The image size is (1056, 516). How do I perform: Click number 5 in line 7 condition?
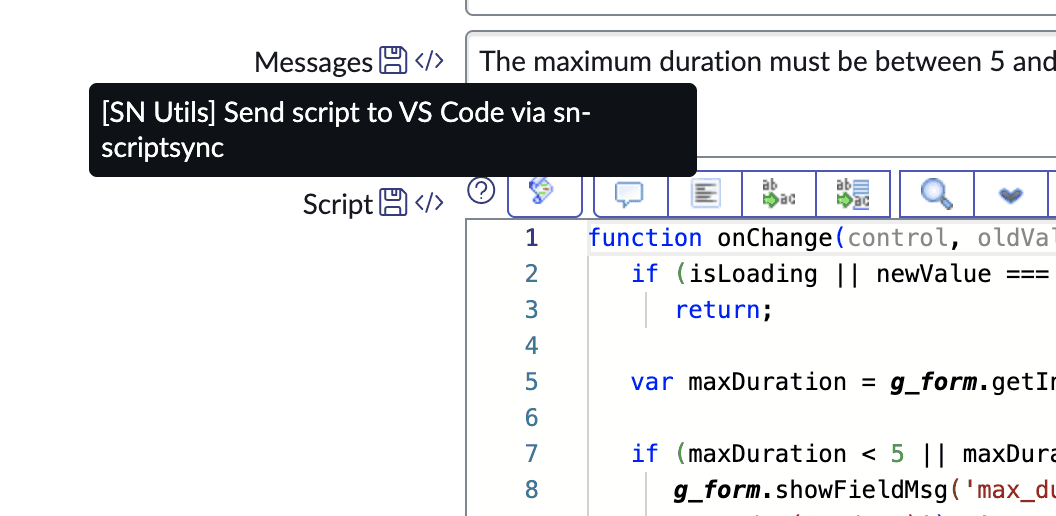[x=897, y=454]
